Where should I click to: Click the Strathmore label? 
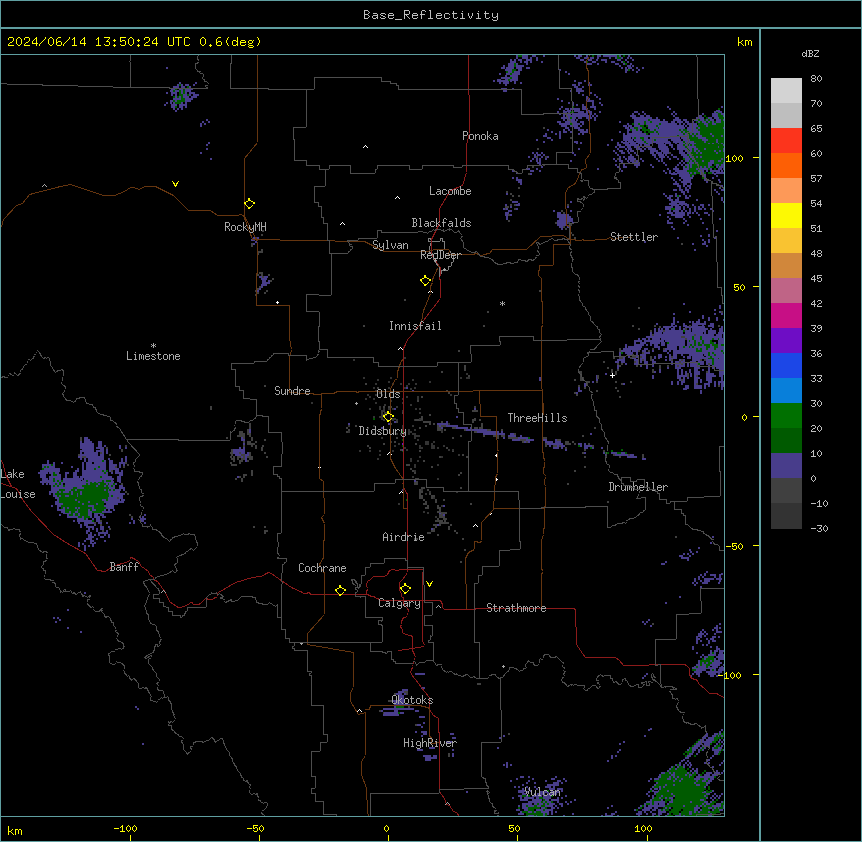pyautogui.click(x=516, y=608)
